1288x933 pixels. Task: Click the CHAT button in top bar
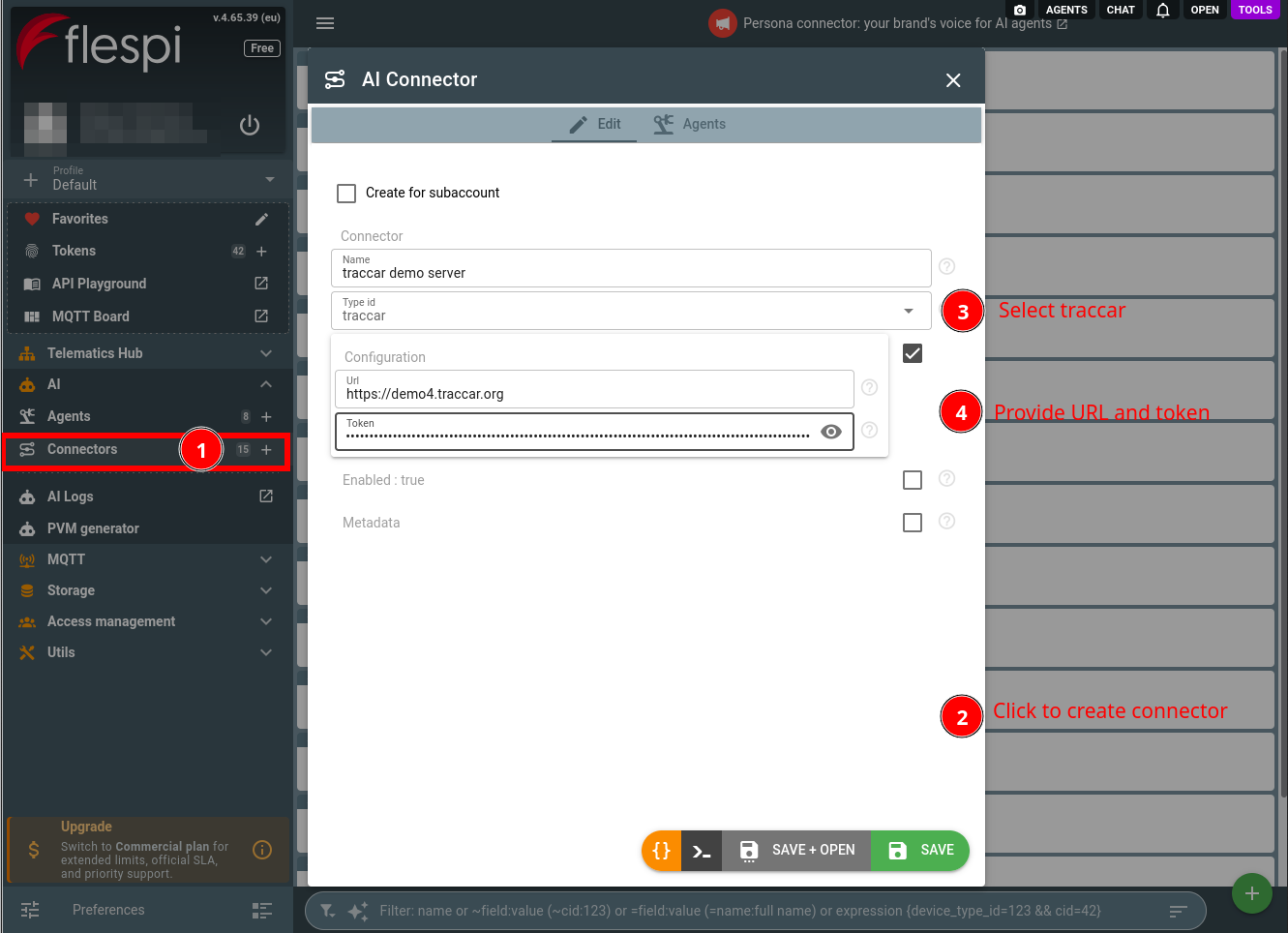click(1121, 10)
